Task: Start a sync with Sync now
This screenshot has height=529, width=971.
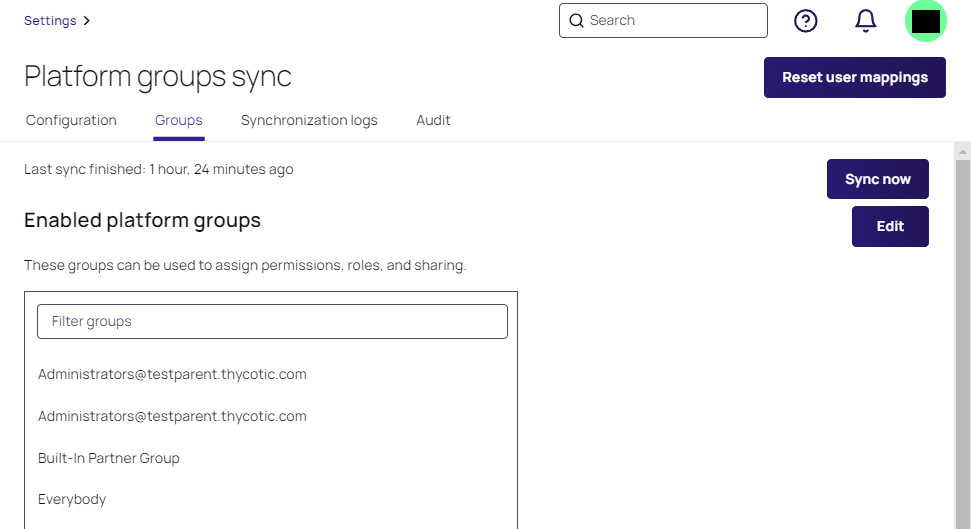Action: (x=877, y=179)
